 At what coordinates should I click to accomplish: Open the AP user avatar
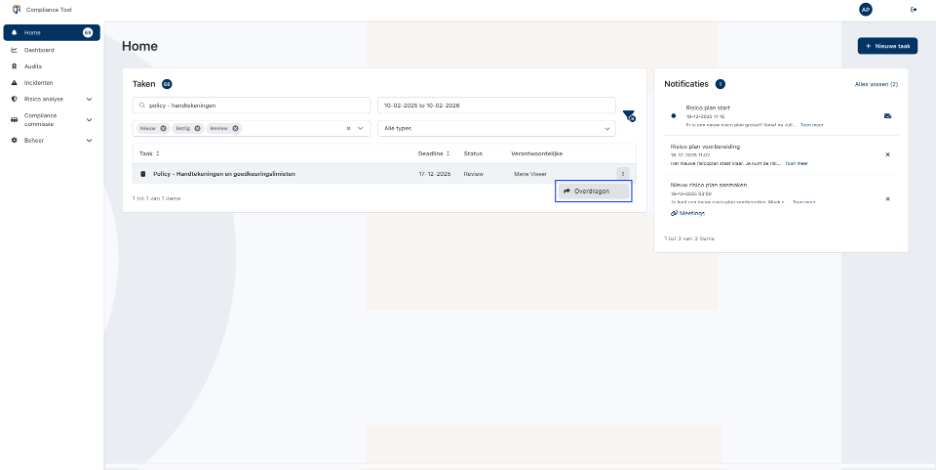pos(866,10)
